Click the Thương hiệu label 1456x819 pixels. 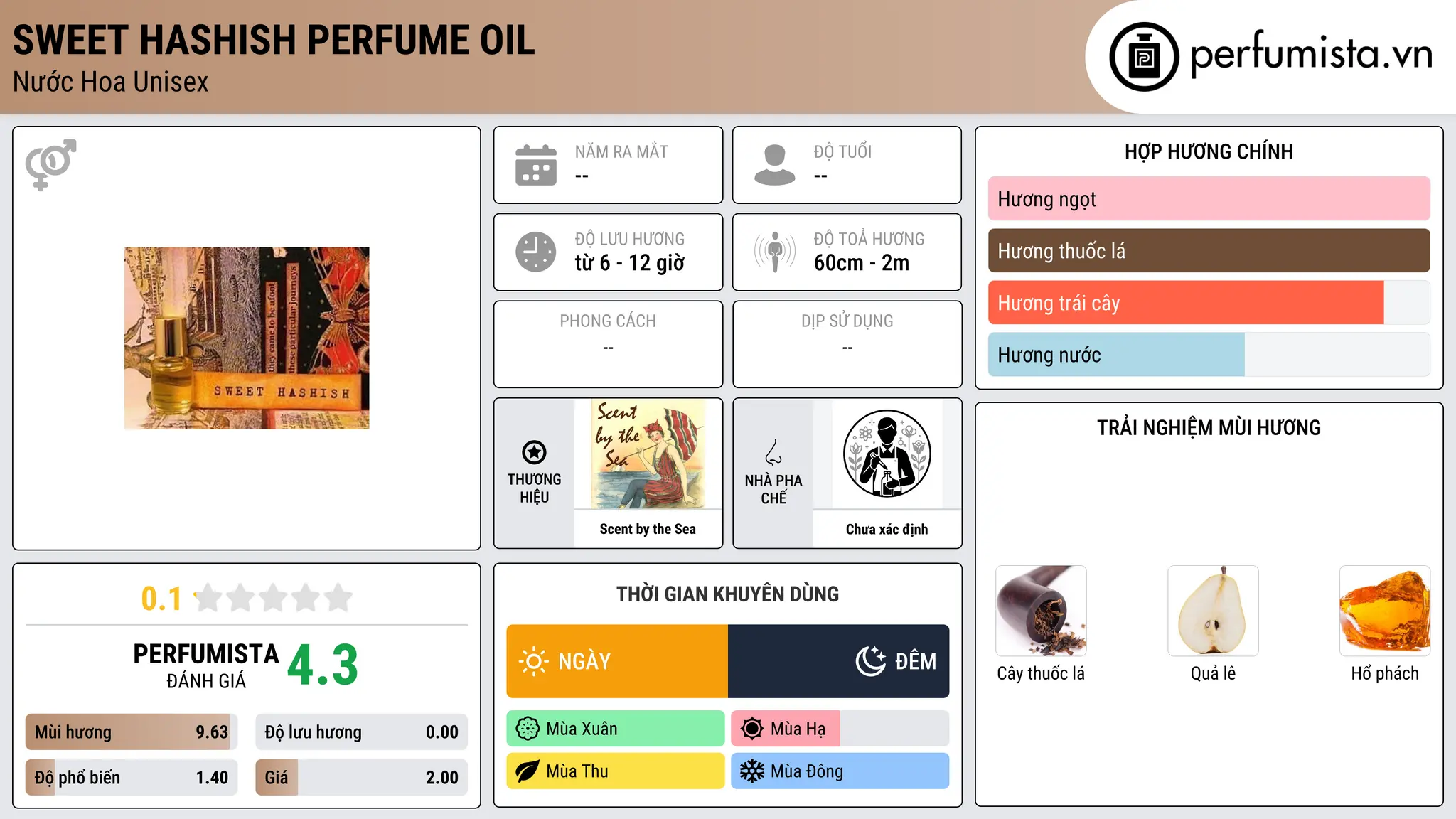[534, 488]
